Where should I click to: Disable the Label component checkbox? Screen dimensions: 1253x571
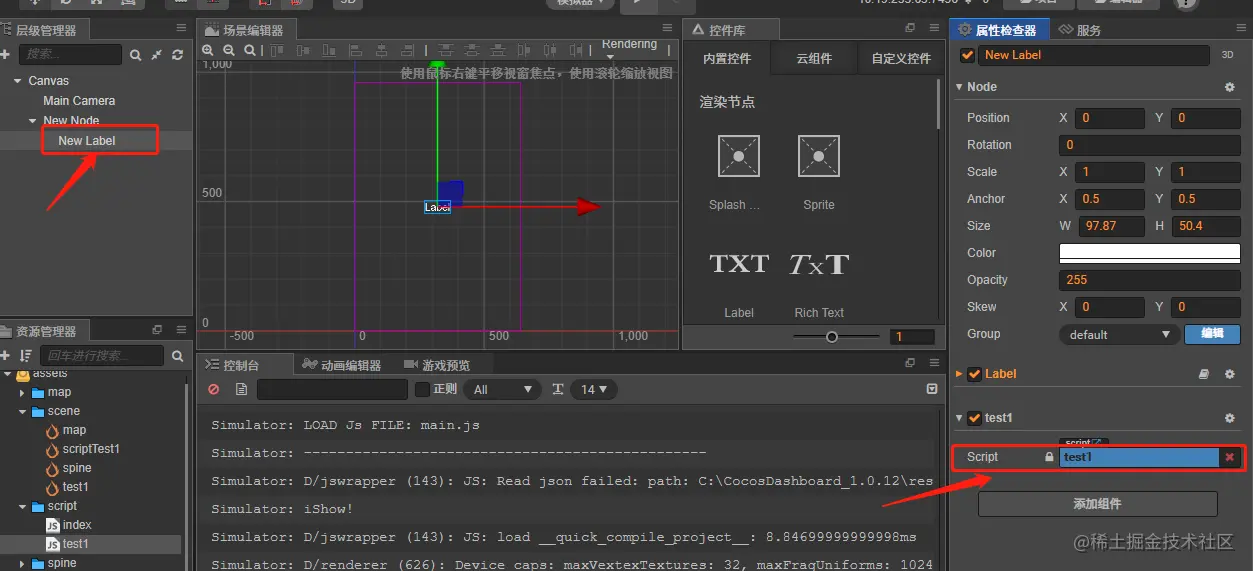point(974,374)
